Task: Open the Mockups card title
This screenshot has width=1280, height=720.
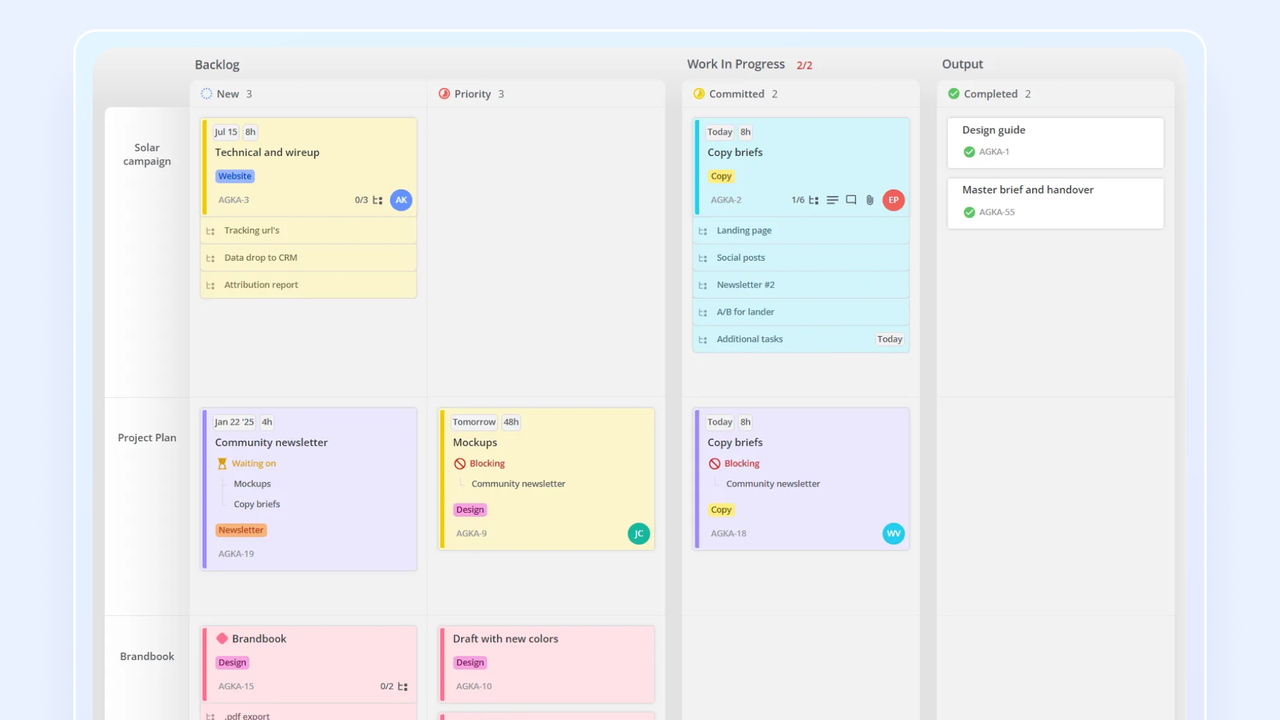Action: tap(475, 442)
